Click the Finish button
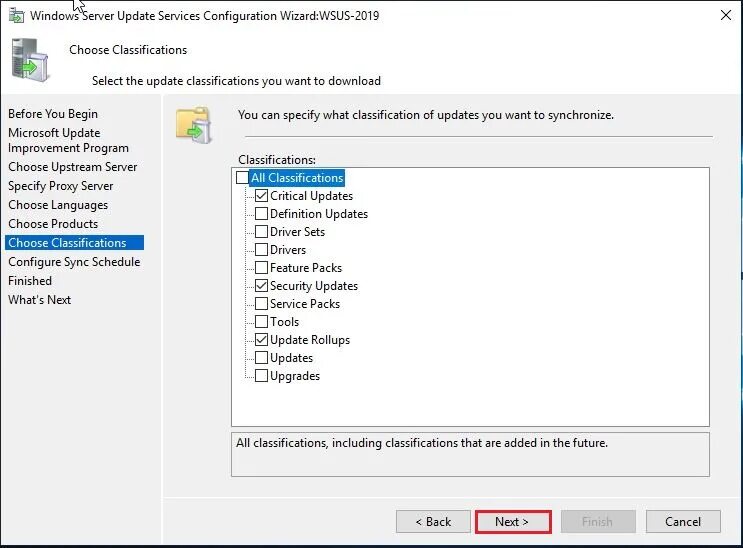This screenshot has width=743, height=548. (x=598, y=522)
